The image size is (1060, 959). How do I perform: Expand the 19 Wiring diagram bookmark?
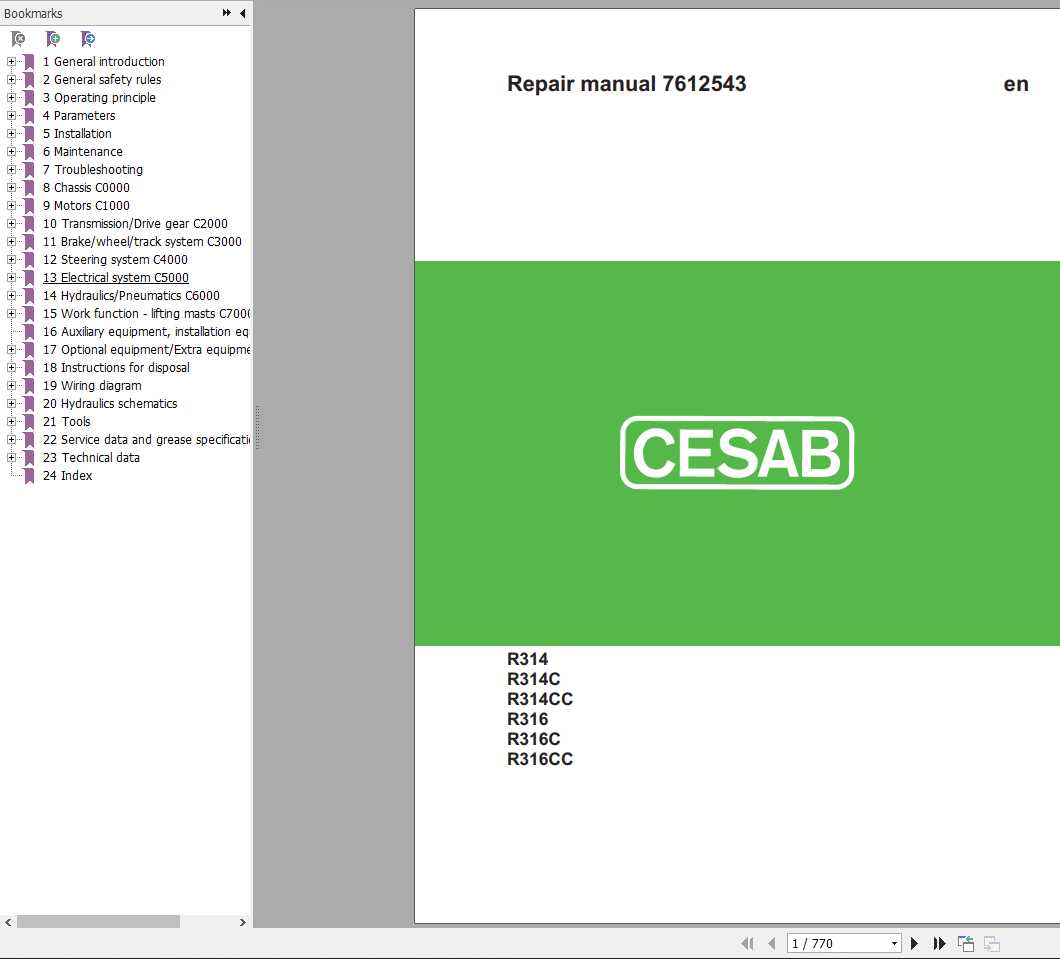pyautogui.click(x=11, y=385)
